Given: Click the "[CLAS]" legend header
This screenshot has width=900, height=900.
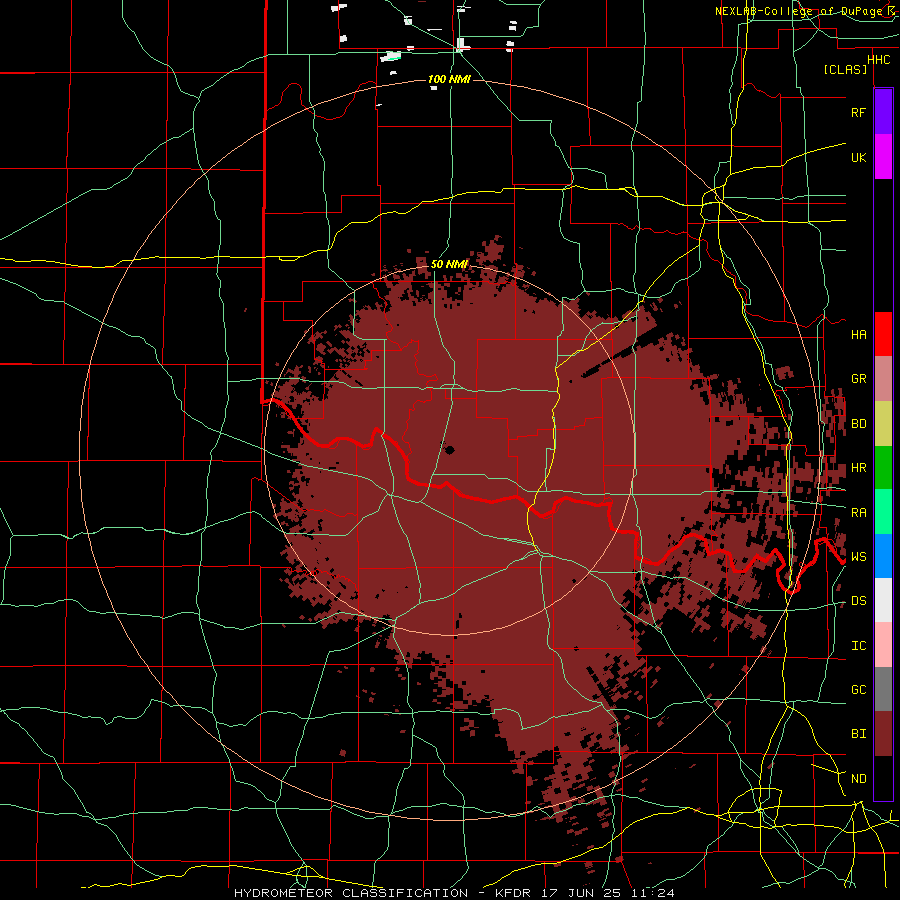Looking at the screenshot, I should click(845, 69).
